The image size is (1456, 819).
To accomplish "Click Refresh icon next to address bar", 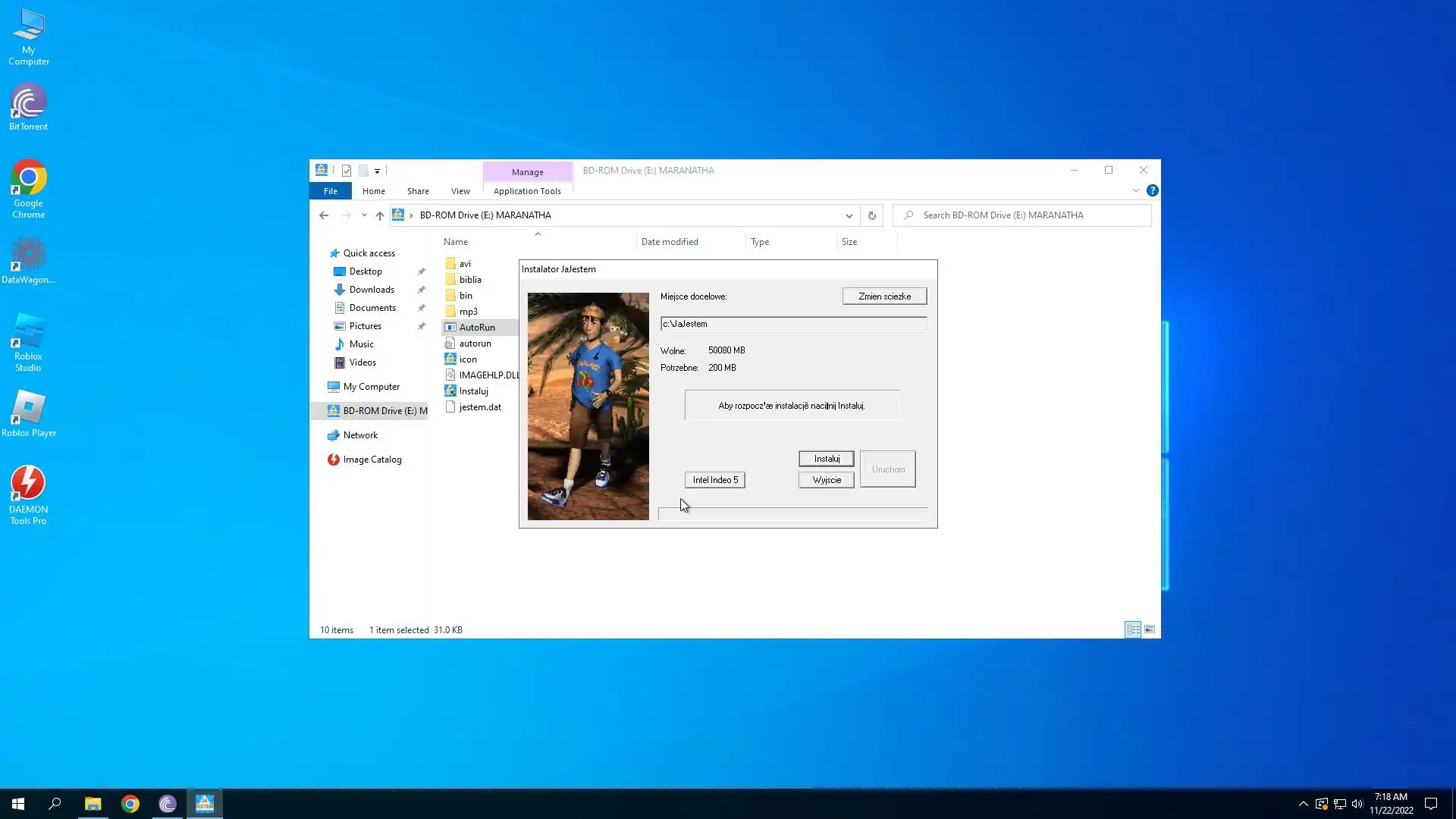I will click(872, 215).
